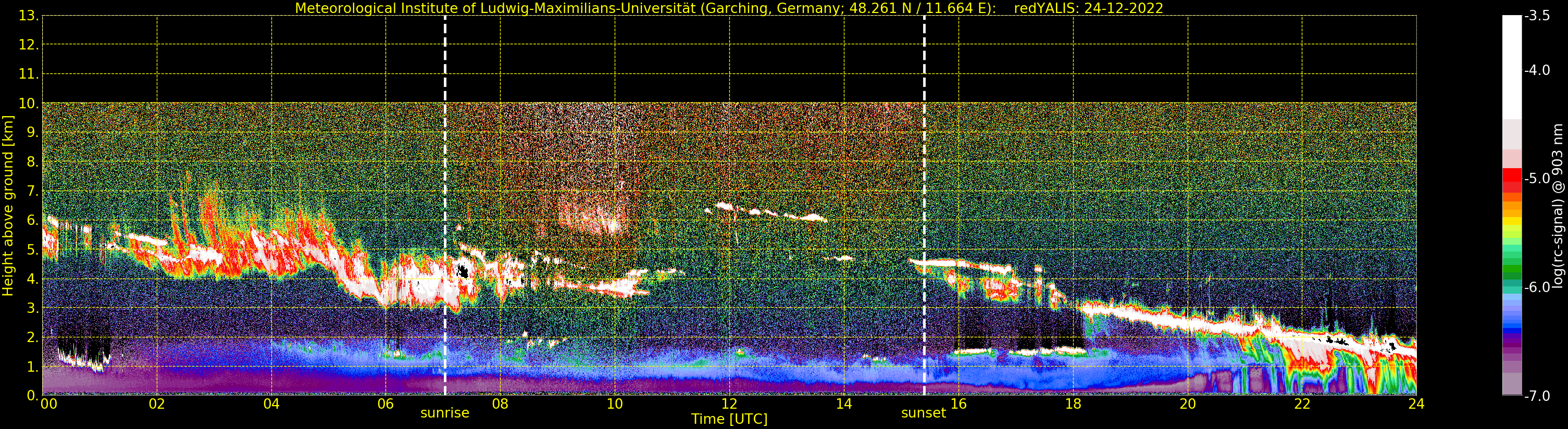The height and width of the screenshot is (429, 1568).
Task: Click the time axis tick label 12
Action: [729, 404]
